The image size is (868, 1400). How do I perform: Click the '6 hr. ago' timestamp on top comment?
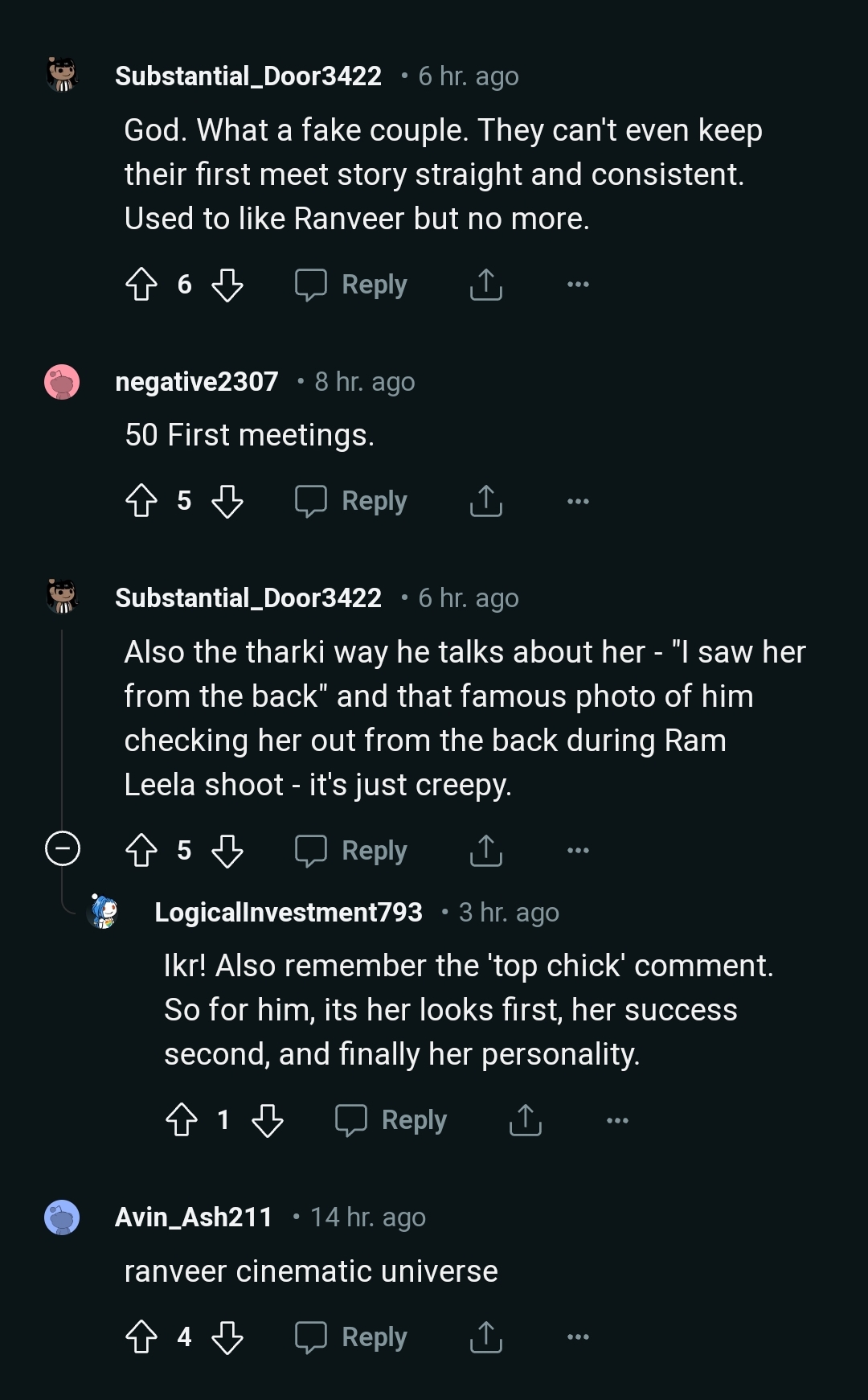(468, 76)
